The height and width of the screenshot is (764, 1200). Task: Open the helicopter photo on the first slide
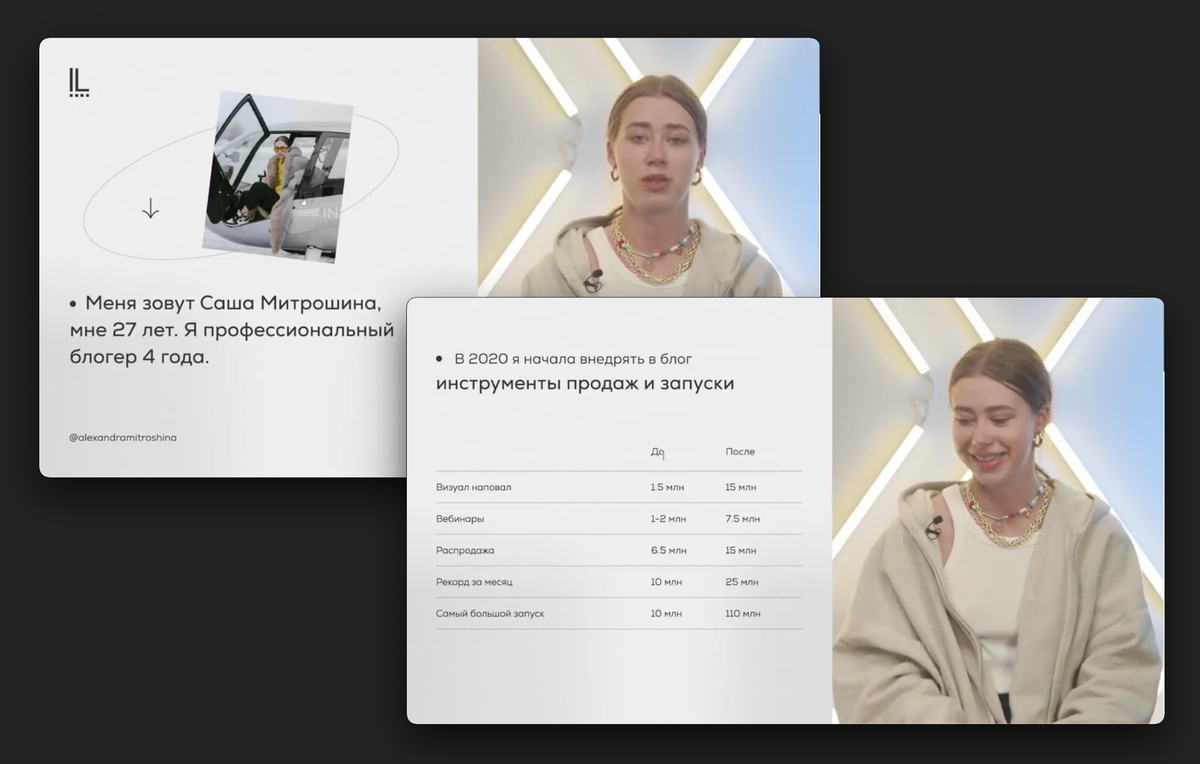point(277,176)
